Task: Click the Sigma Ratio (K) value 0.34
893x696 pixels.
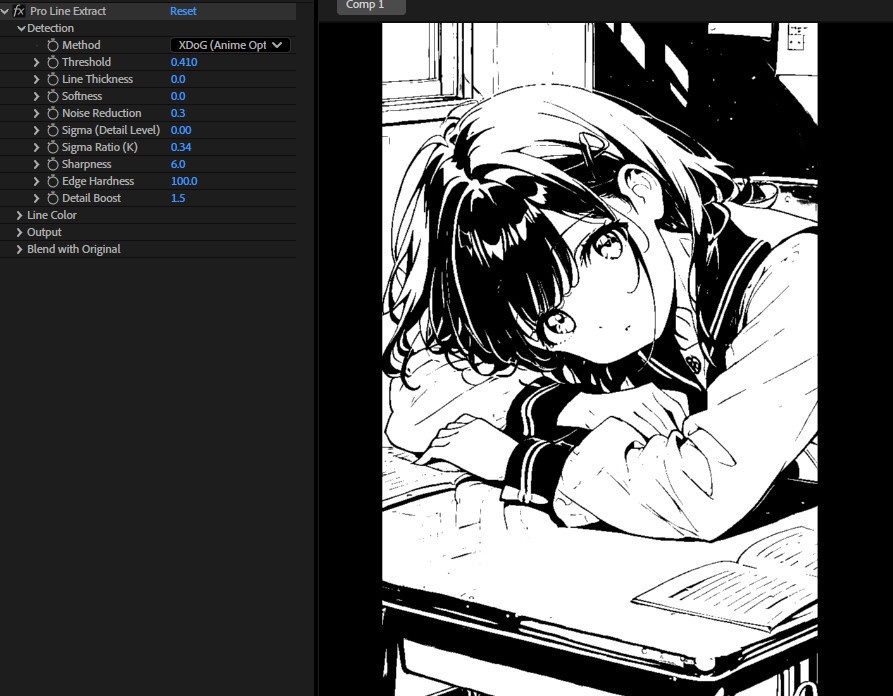Action: coord(181,148)
